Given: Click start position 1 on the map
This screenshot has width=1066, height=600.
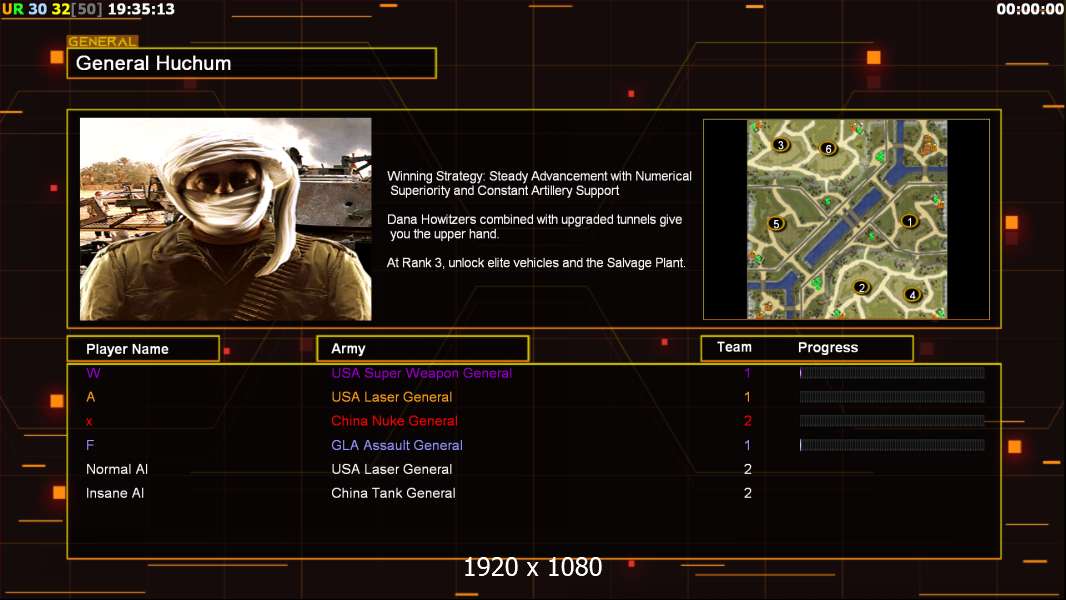Looking at the screenshot, I should pos(909,221).
